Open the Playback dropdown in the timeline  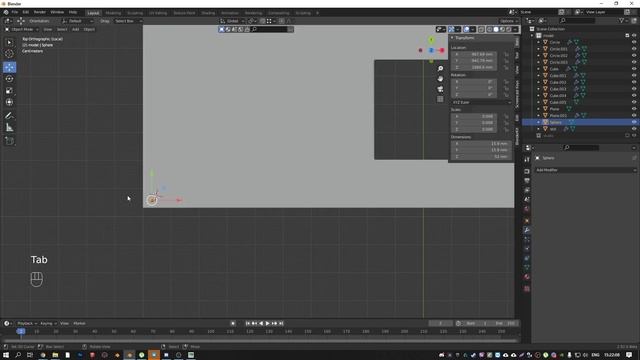click(x=26, y=323)
